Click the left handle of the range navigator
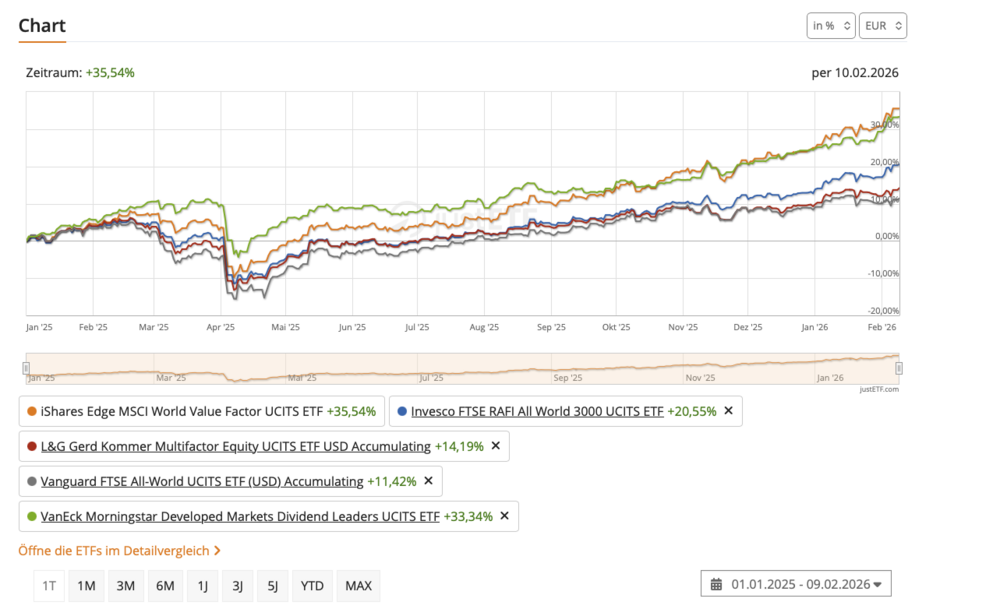Image resolution: width=1000 pixels, height=616 pixels. [x=26, y=368]
